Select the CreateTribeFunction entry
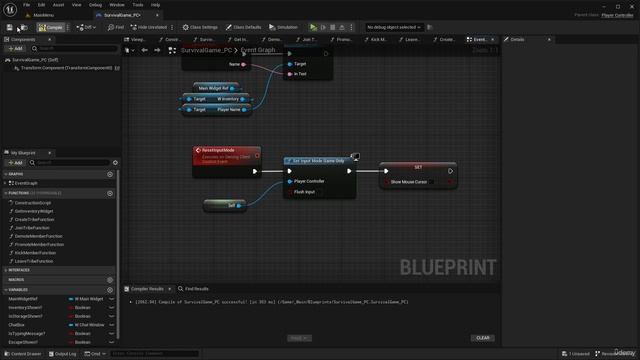Viewport: 640px width, 360px height. point(34,220)
